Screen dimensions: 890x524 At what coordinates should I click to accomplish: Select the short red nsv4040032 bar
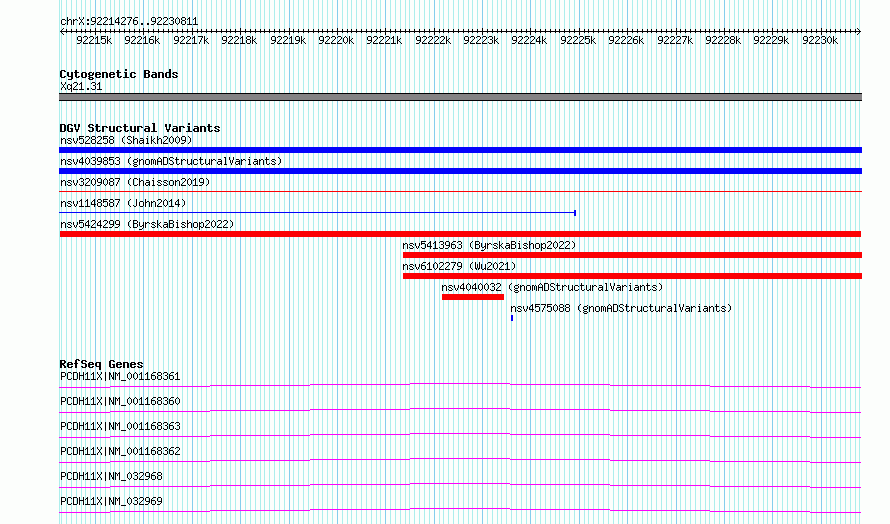click(473, 297)
